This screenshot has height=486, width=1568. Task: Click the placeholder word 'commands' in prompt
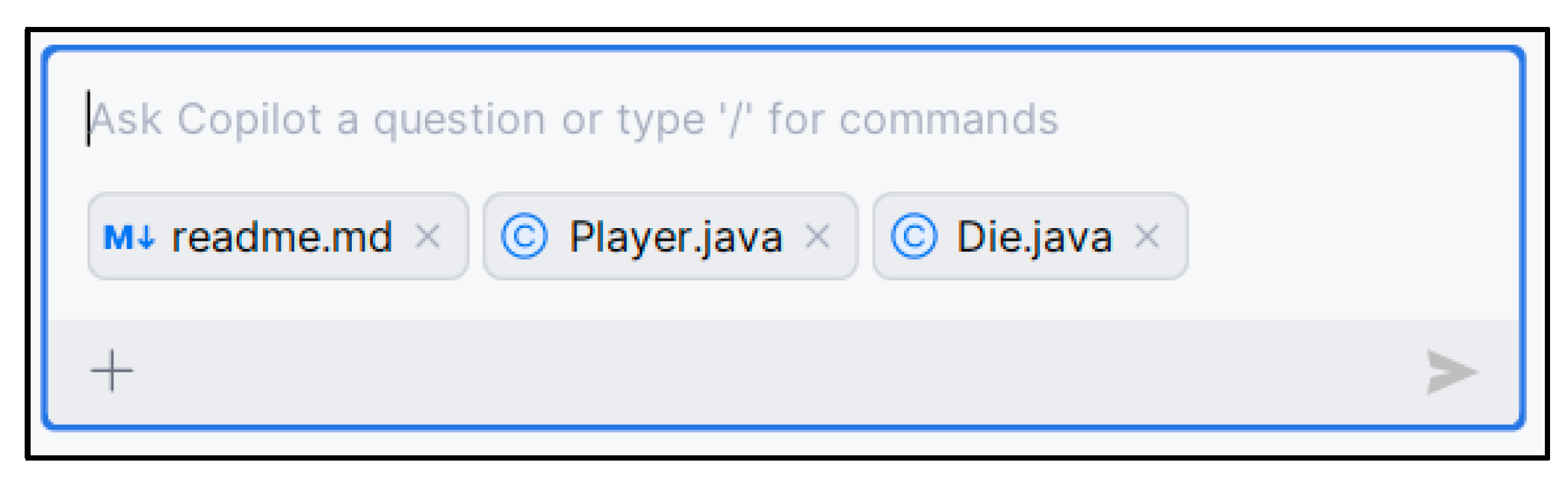949,120
